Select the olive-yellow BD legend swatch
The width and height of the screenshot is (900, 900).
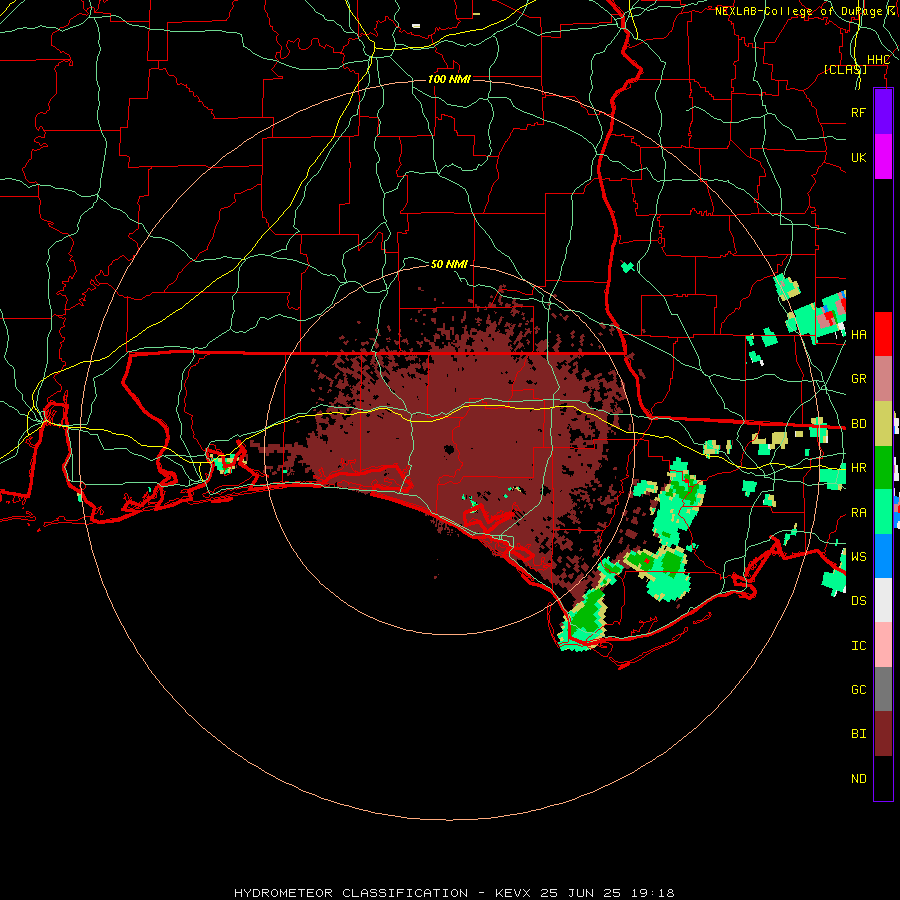(x=883, y=423)
